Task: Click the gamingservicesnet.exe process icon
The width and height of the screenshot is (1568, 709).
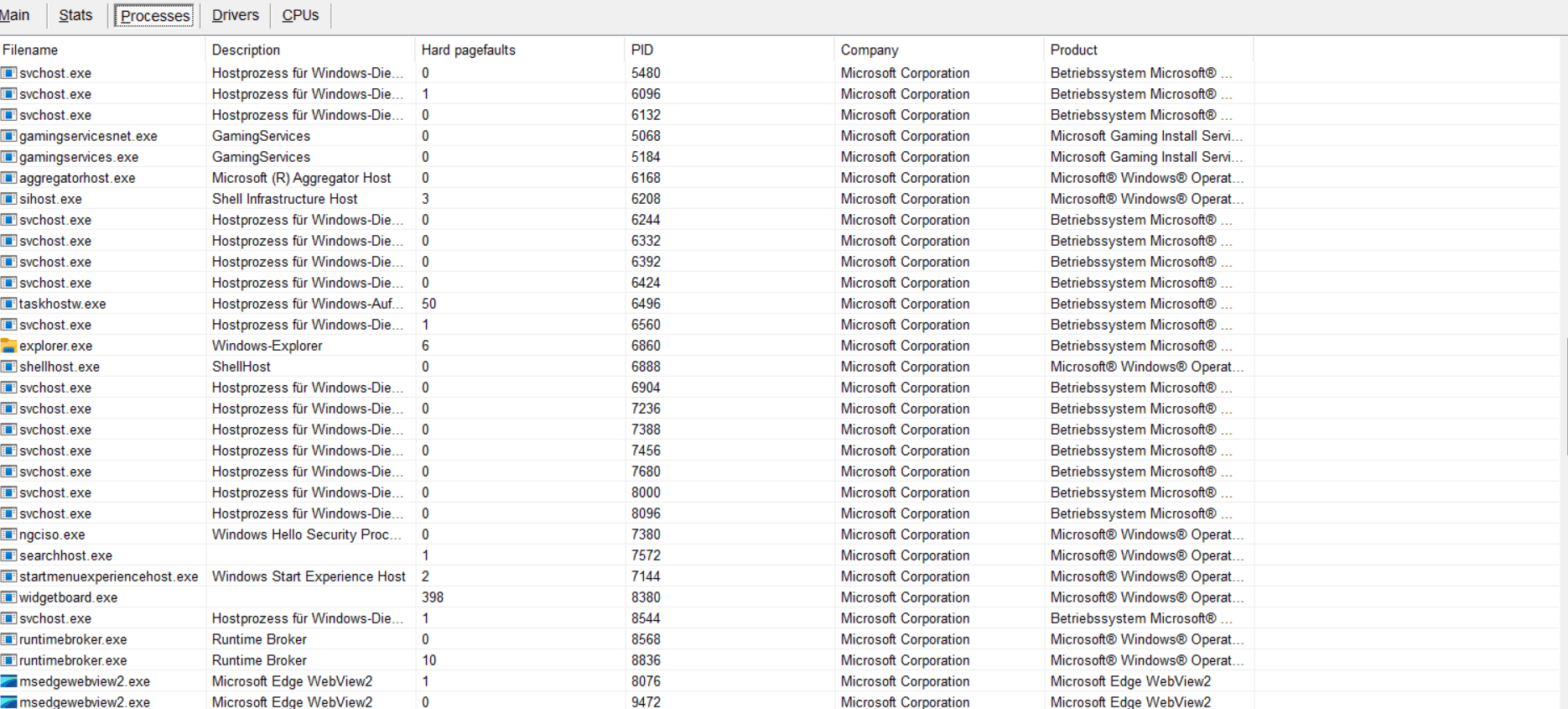Action: click(8, 136)
